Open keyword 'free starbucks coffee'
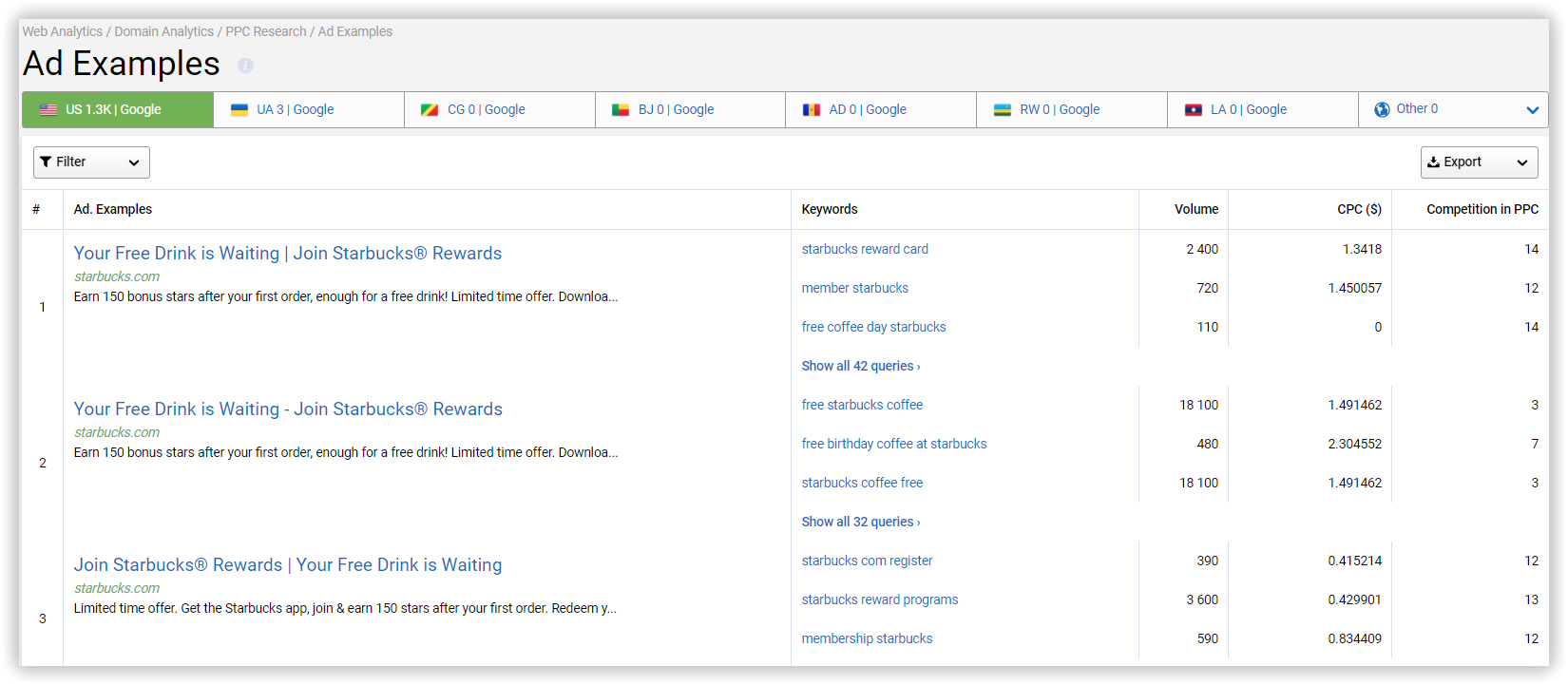The height and width of the screenshot is (685, 1568). tap(862, 405)
